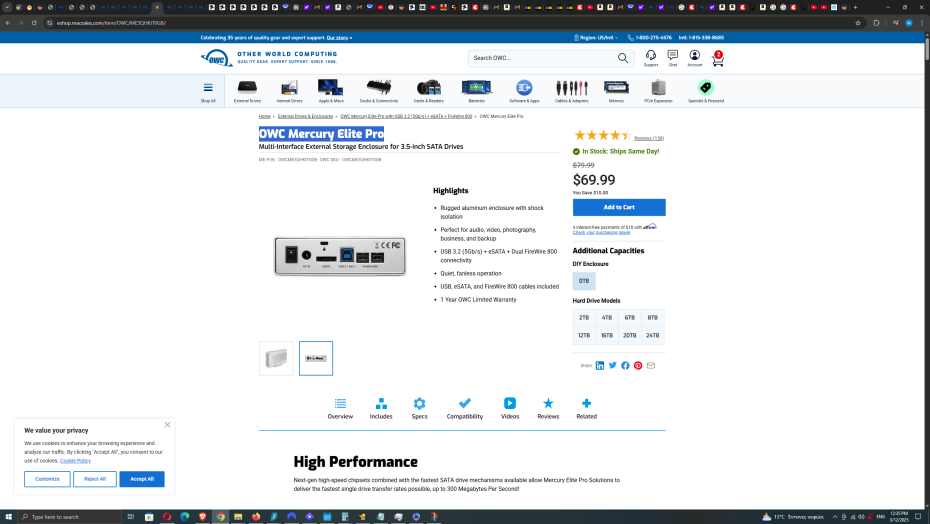This screenshot has height=524, width=930.
Task: Click the OWC logo
Action: pyautogui.click(x=216, y=58)
